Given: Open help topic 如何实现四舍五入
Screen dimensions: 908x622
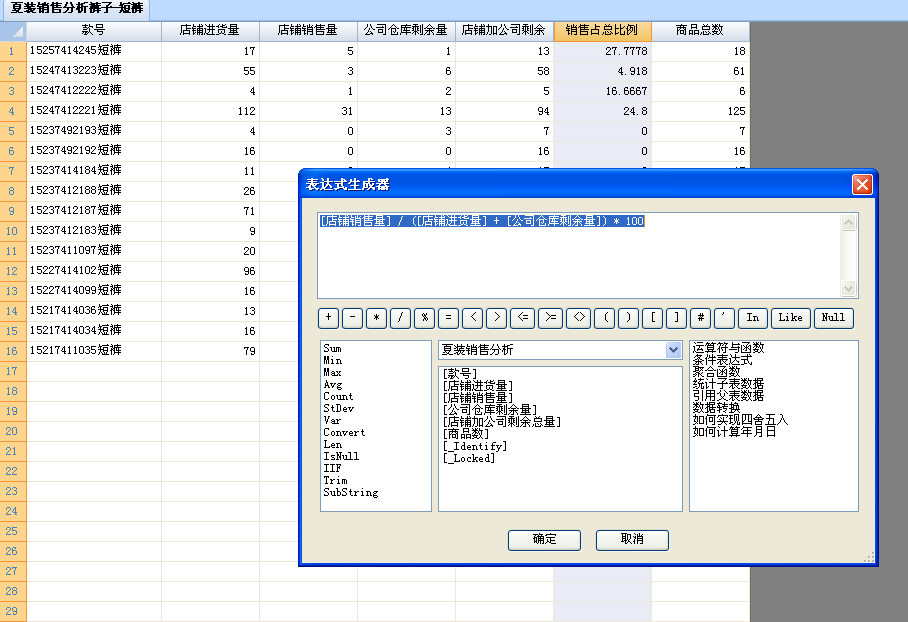Looking at the screenshot, I should pos(740,420).
